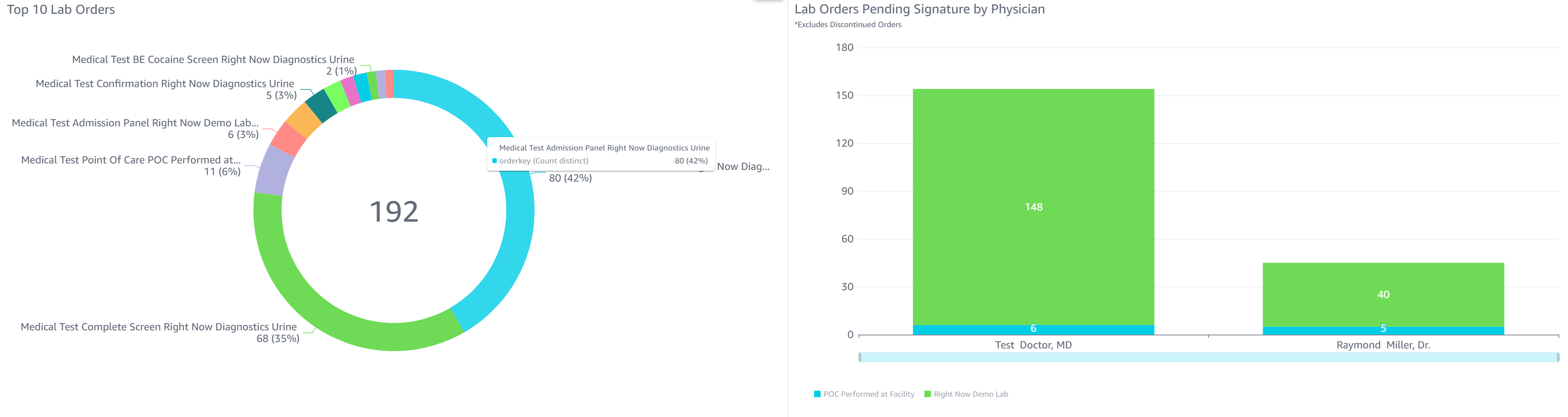Click the Test Doctor, MD axis label
Screen dimensions: 1568x417
[x=1033, y=345]
